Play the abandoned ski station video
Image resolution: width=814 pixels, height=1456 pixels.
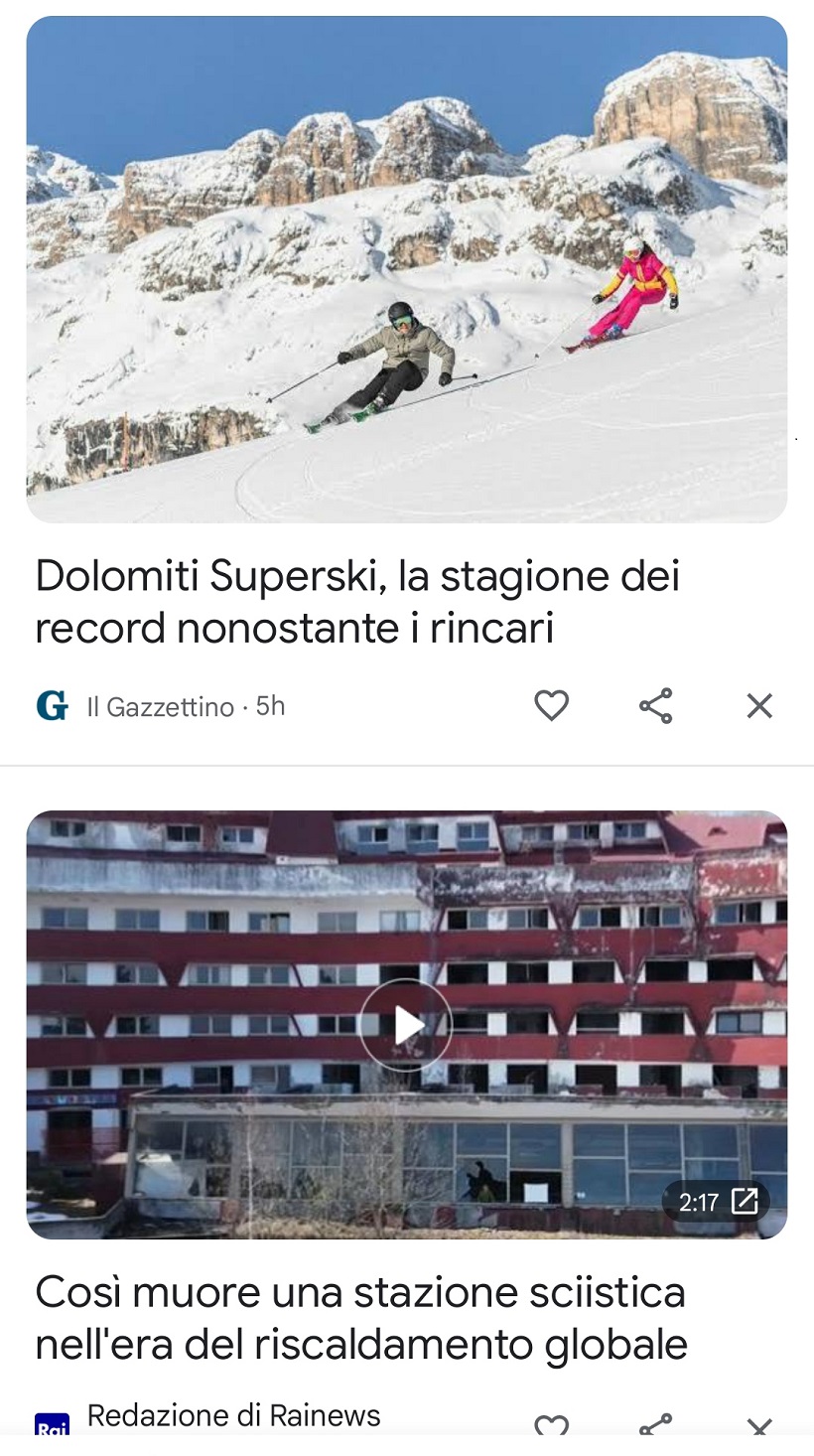(x=406, y=1025)
